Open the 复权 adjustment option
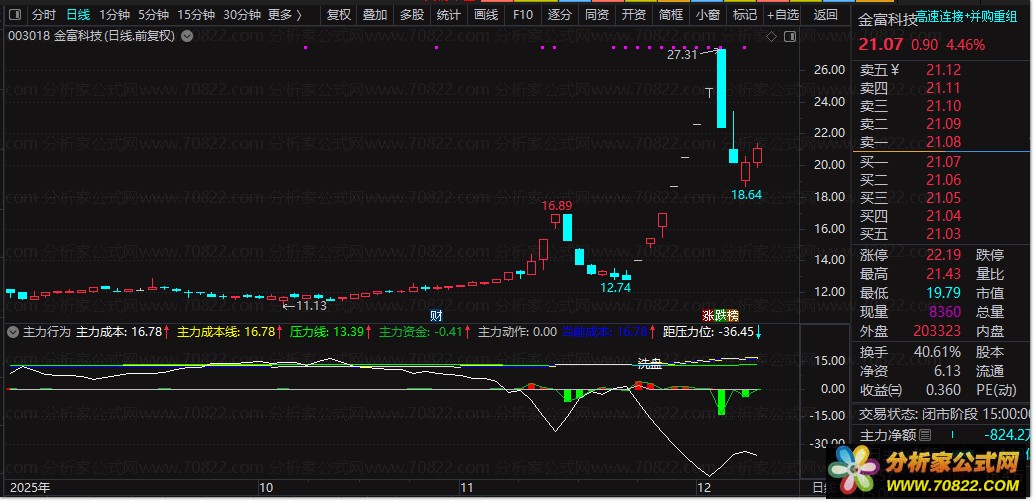 [339, 15]
